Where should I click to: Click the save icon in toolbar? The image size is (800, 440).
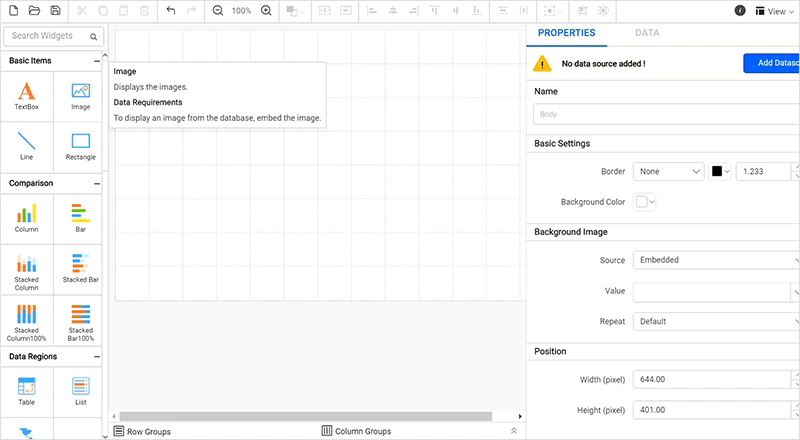(x=55, y=10)
